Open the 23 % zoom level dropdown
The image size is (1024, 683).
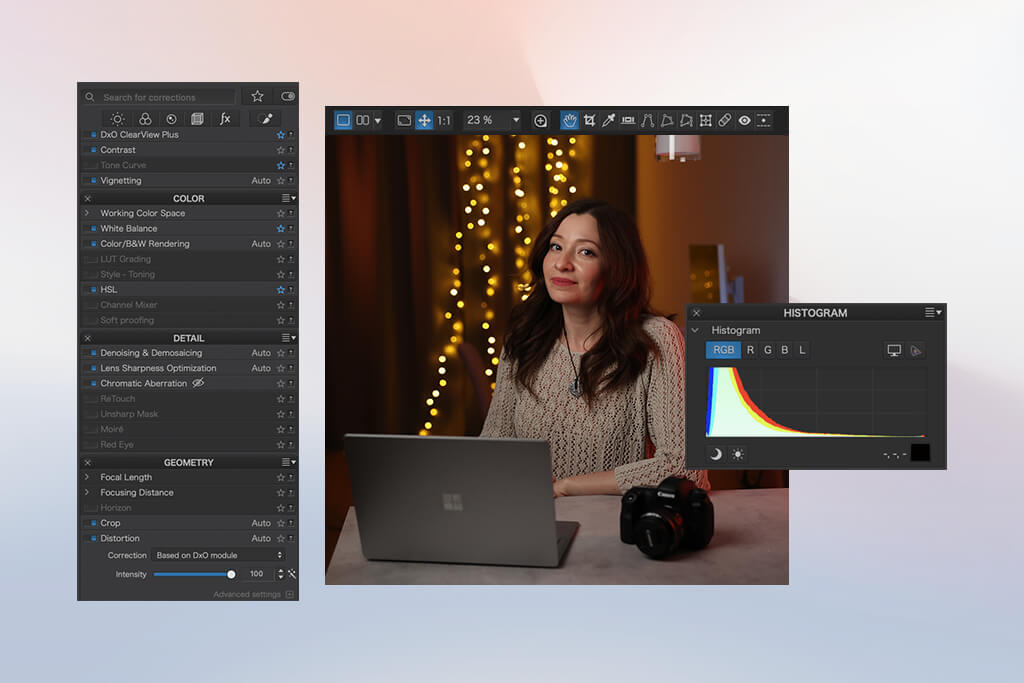(x=516, y=120)
